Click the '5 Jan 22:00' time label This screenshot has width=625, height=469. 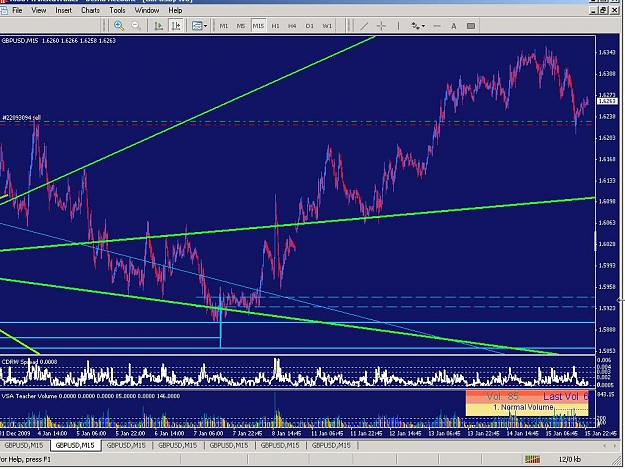tap(130, 433)
